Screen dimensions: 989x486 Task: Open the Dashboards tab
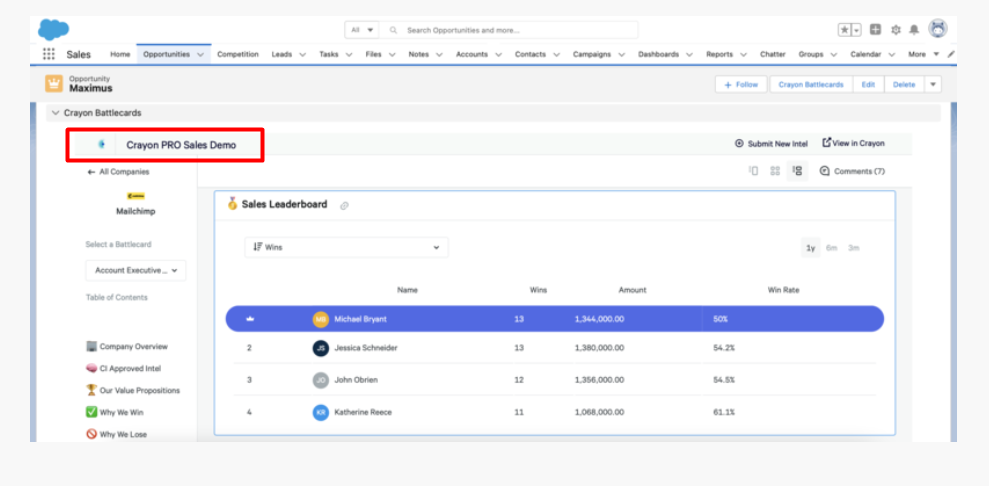point(658,54)
